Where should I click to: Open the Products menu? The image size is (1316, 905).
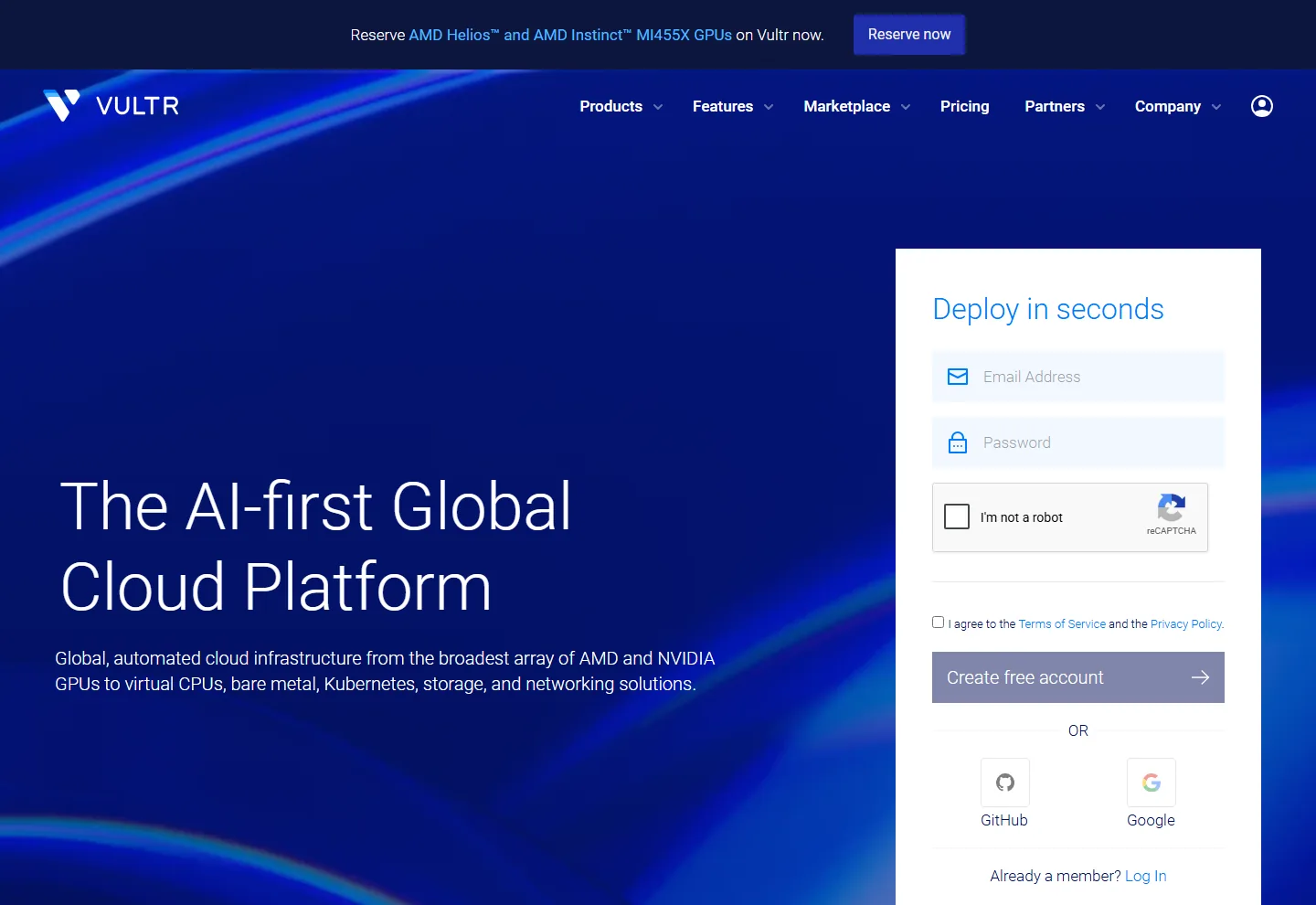[610, 106]
